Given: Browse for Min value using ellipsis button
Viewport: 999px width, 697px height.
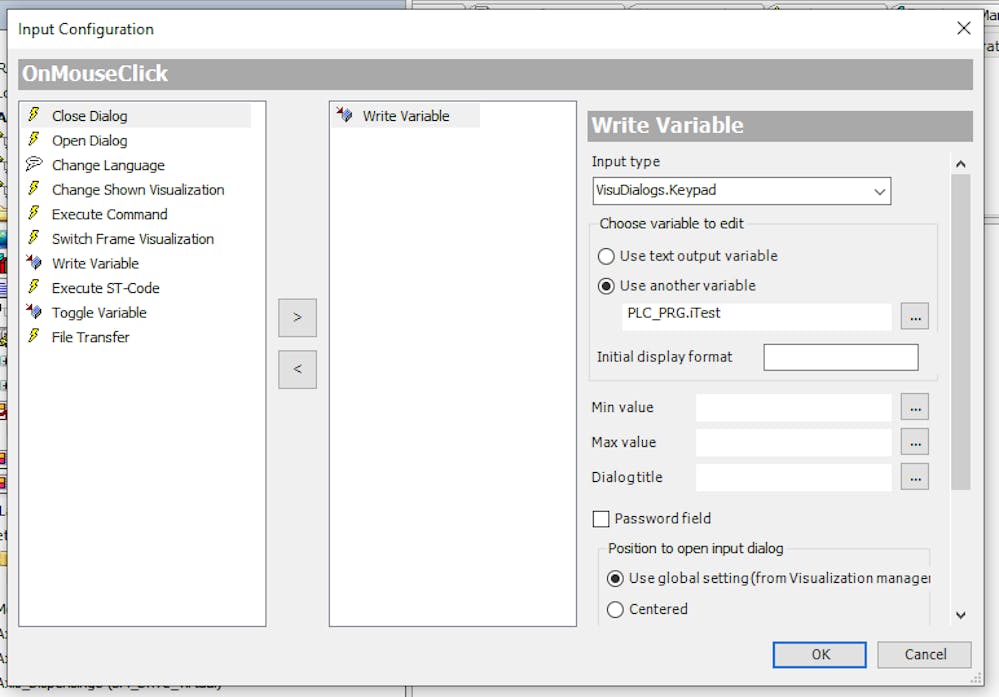Looking at the screenshot, I should click(x=914, y=407).
